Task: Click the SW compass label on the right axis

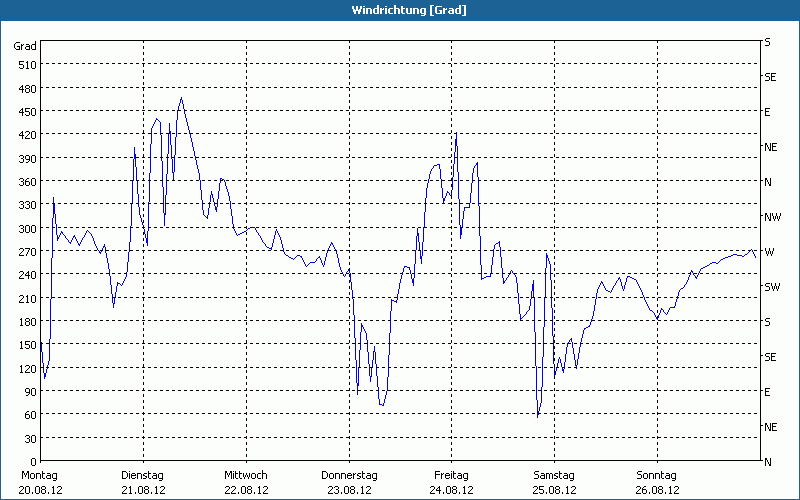Action: [772, 287]
